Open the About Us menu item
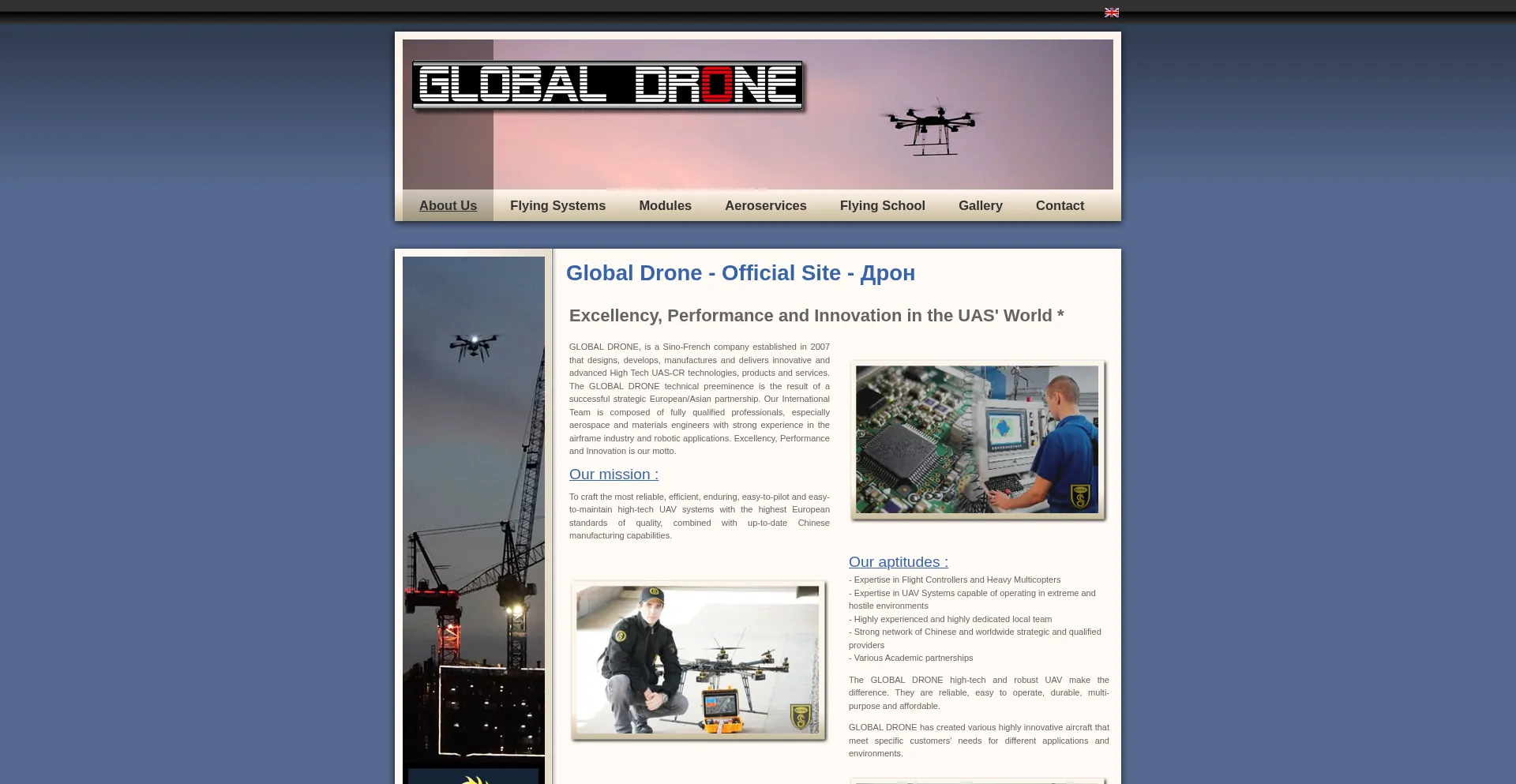This screenshot has width=1516, height=784. (x=448, y=205)
